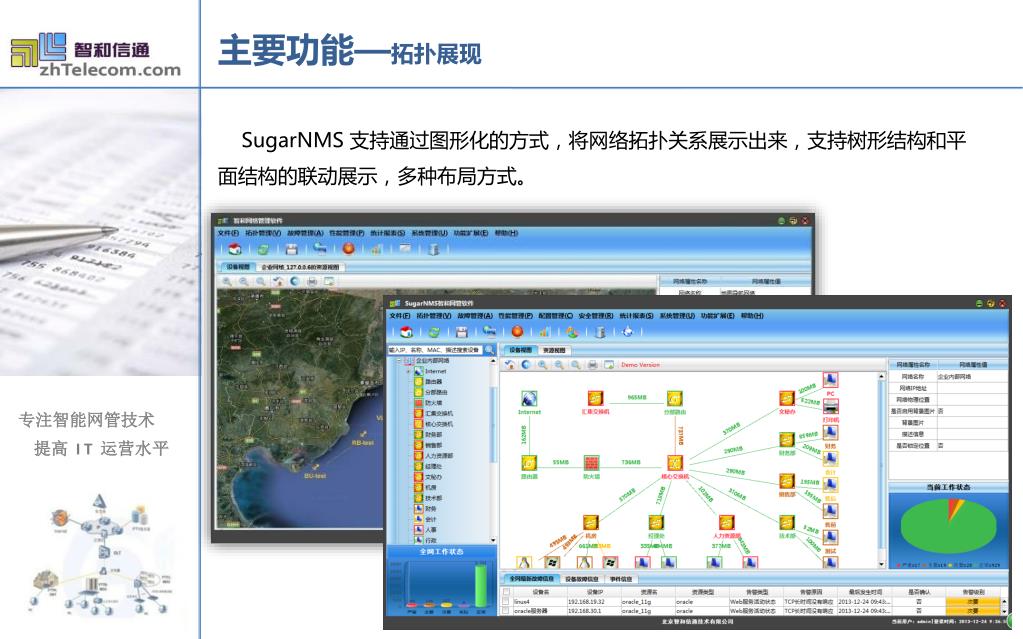
Task: Select the 人力资源部 node in topology map
Action: point(727,523)
